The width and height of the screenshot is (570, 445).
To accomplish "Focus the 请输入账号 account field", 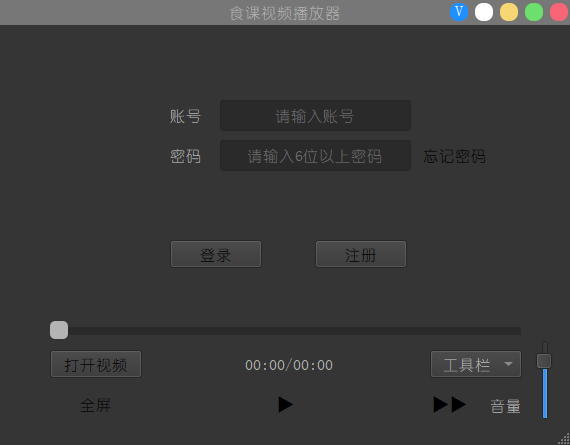I will pyautogui.click(x=315, y=116).
